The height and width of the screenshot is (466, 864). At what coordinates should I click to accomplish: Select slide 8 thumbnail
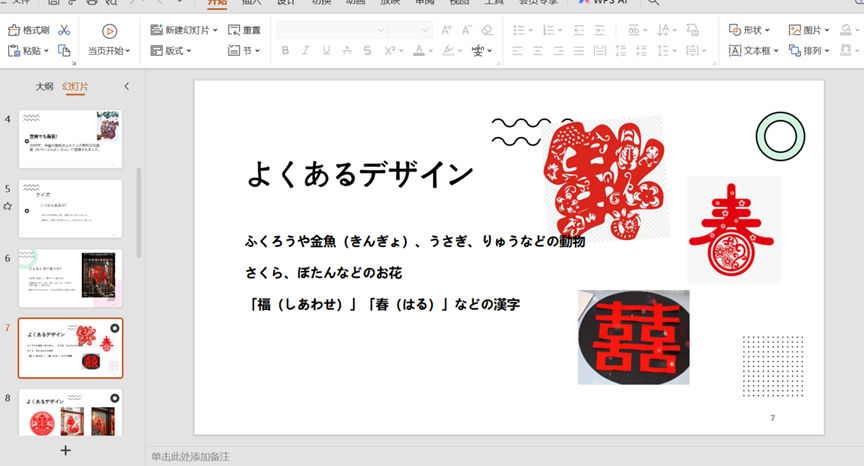pos(71,413)
